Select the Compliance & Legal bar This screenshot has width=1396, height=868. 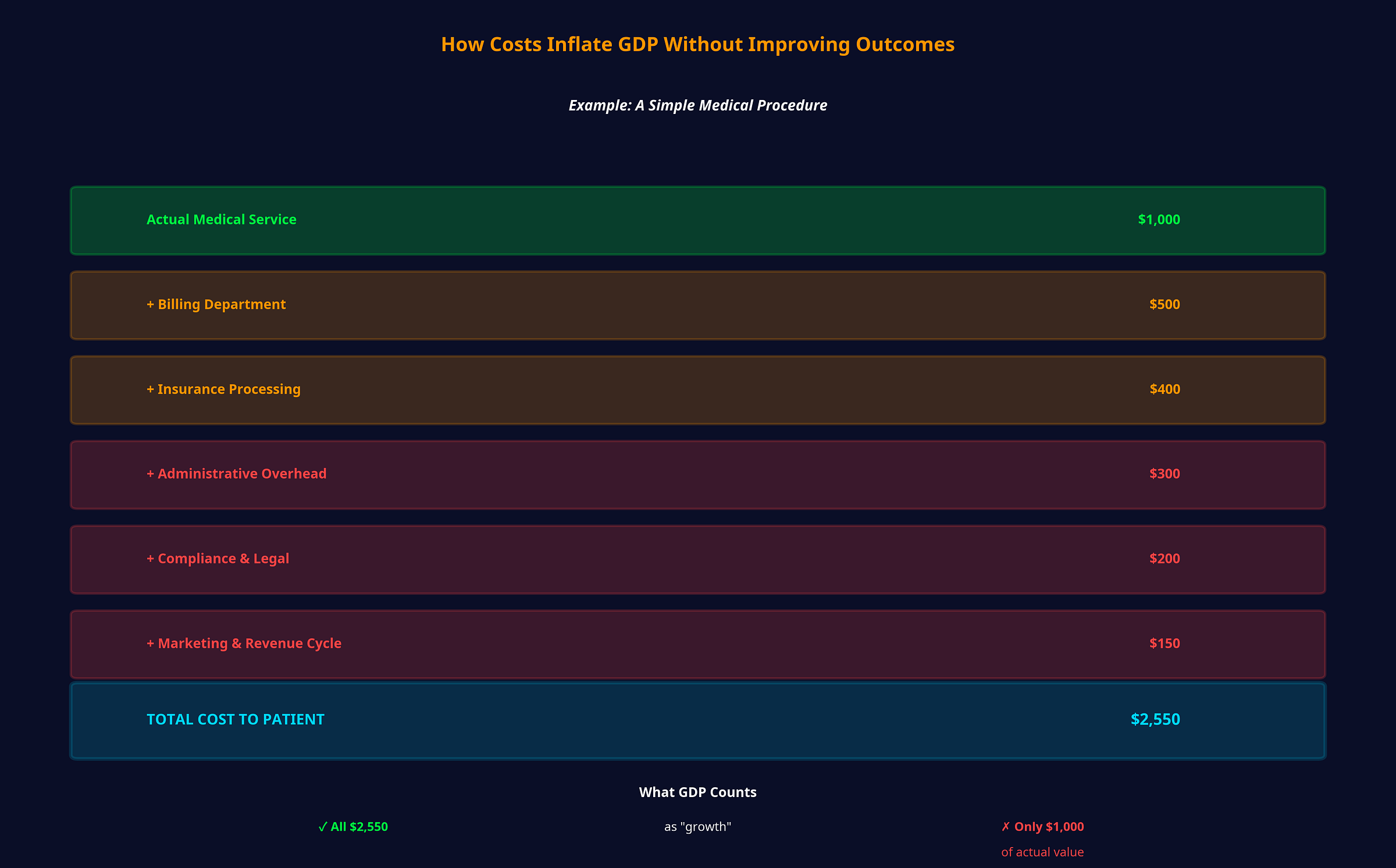pos(698,559)
